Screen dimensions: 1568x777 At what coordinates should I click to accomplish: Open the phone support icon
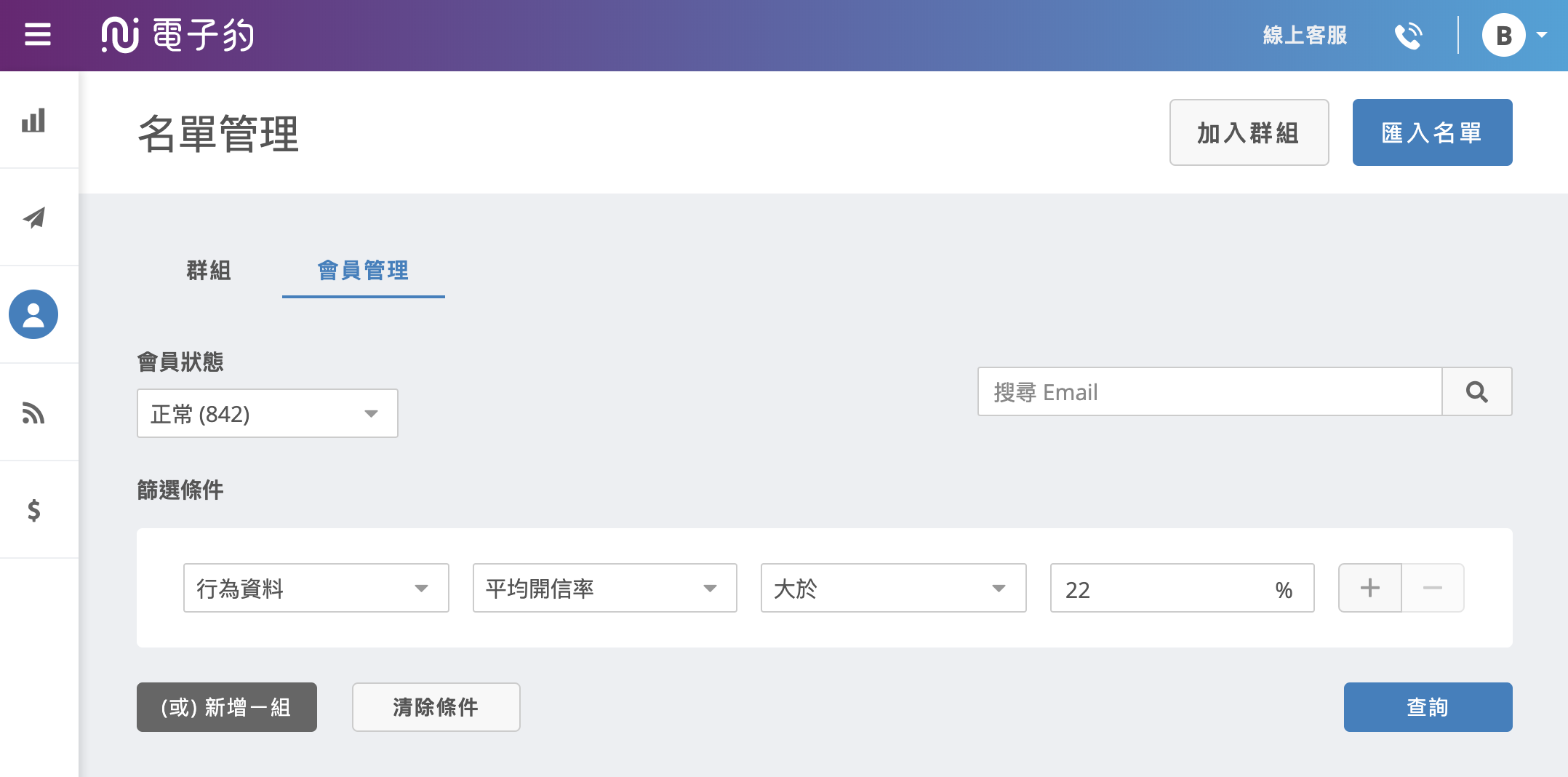click(x=1408, y=35)
